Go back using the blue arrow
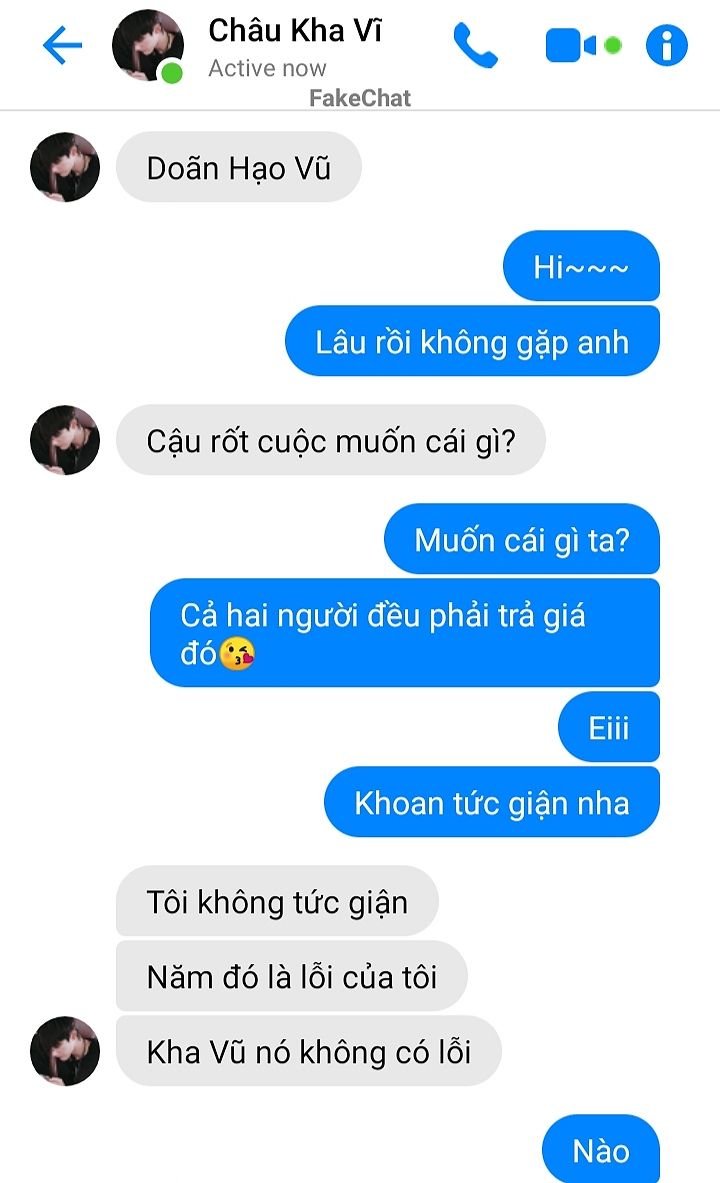The image size is (720, 1183). pos(63,45)
